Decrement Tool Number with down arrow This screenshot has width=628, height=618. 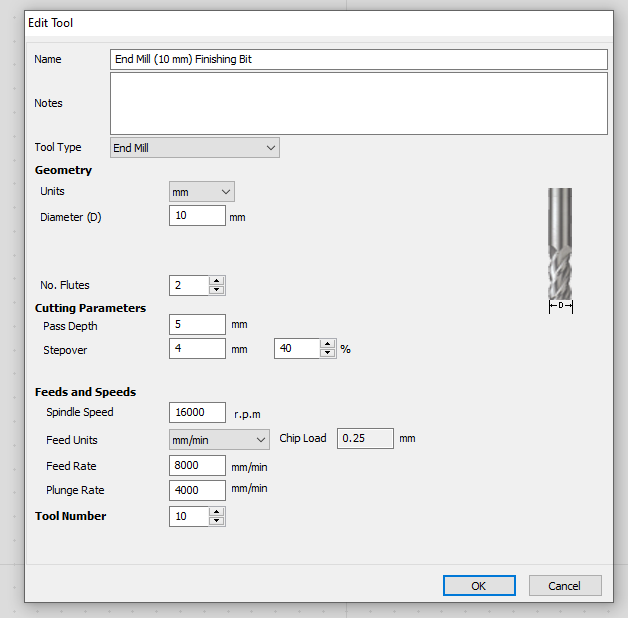(x=217, y=521)
